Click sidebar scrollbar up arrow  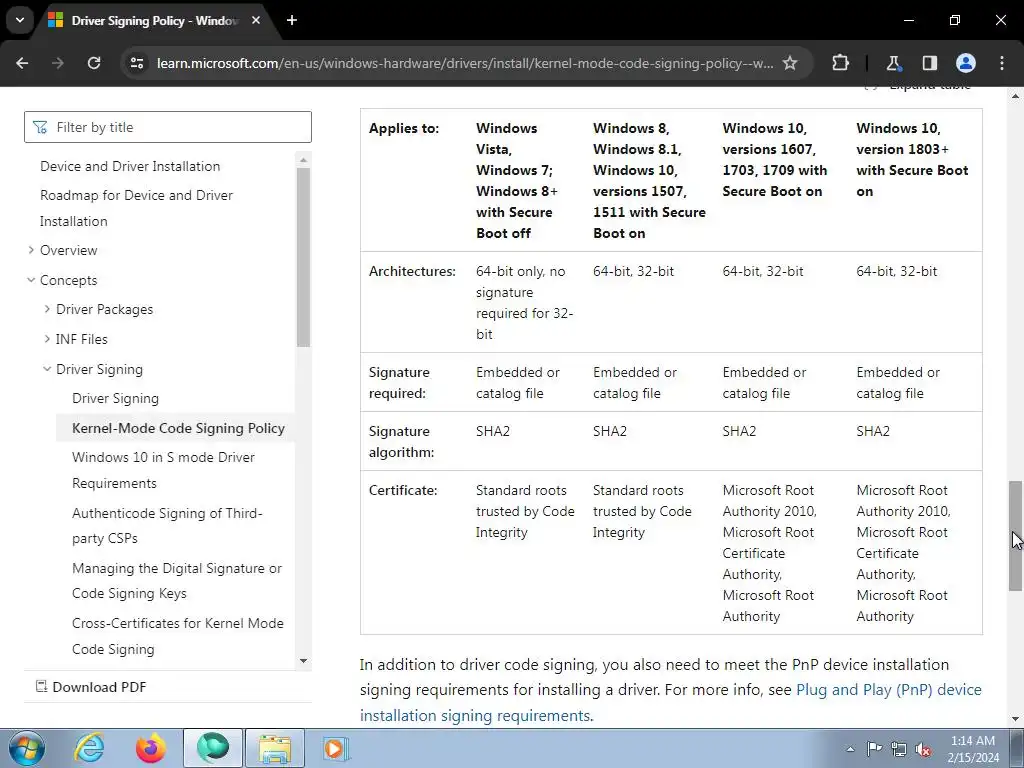coord(303,159)
